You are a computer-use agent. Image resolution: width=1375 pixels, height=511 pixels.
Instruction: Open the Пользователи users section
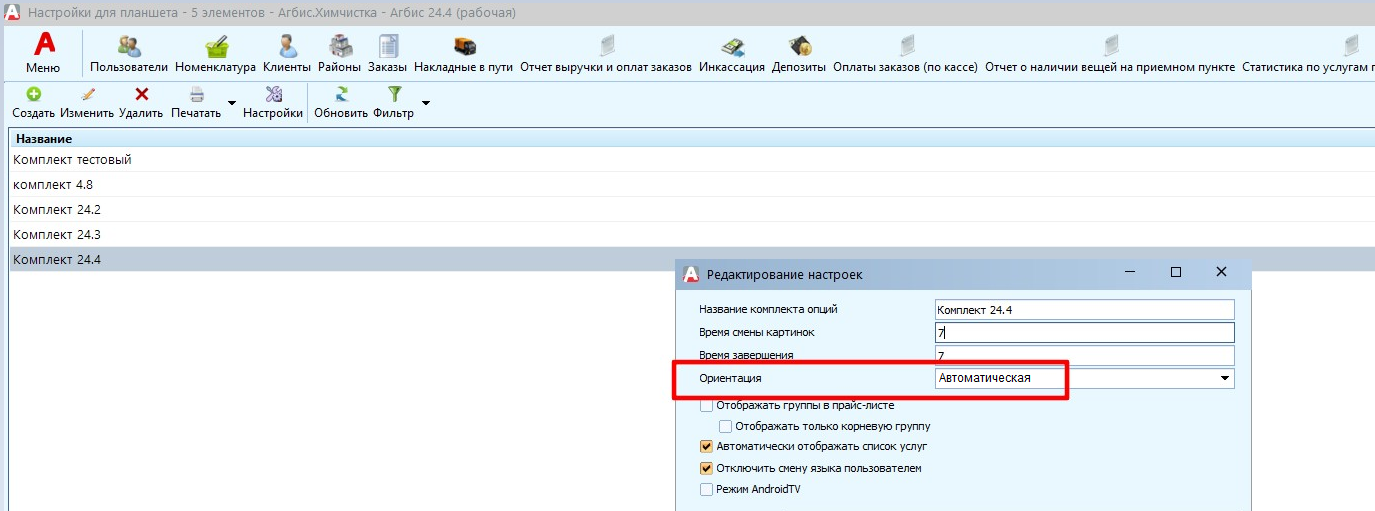[130, 47]
